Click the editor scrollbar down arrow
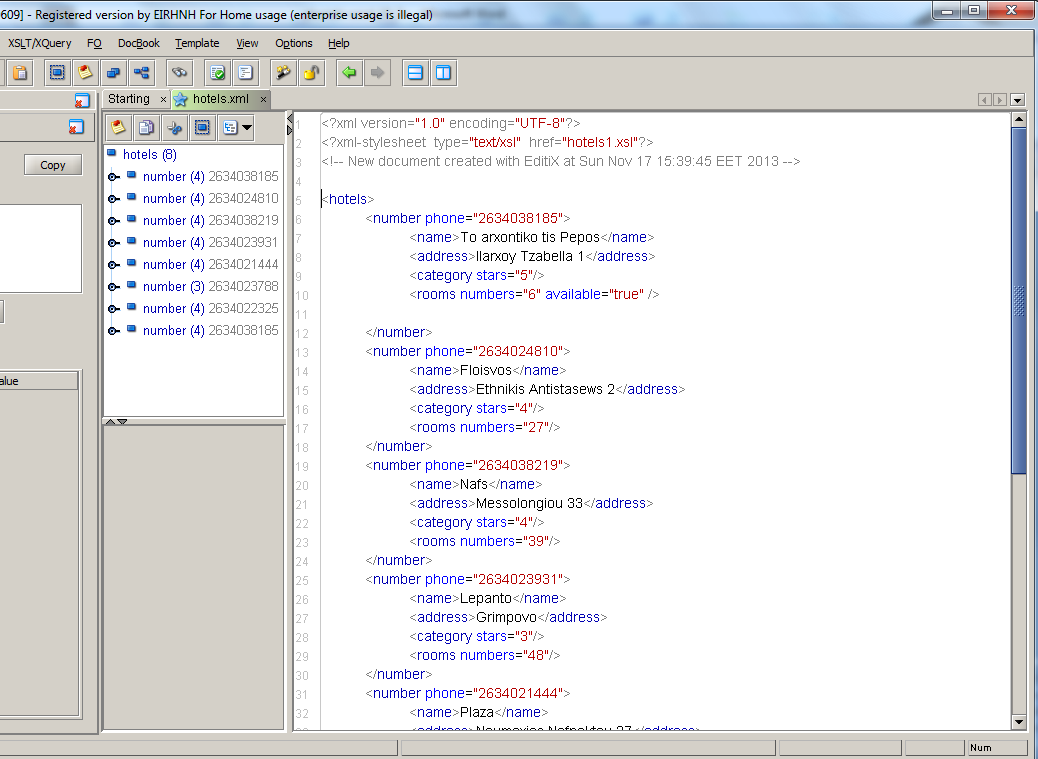This screenshot has height=759, width=1038. pyautogui.click(x=1019, y=722)
